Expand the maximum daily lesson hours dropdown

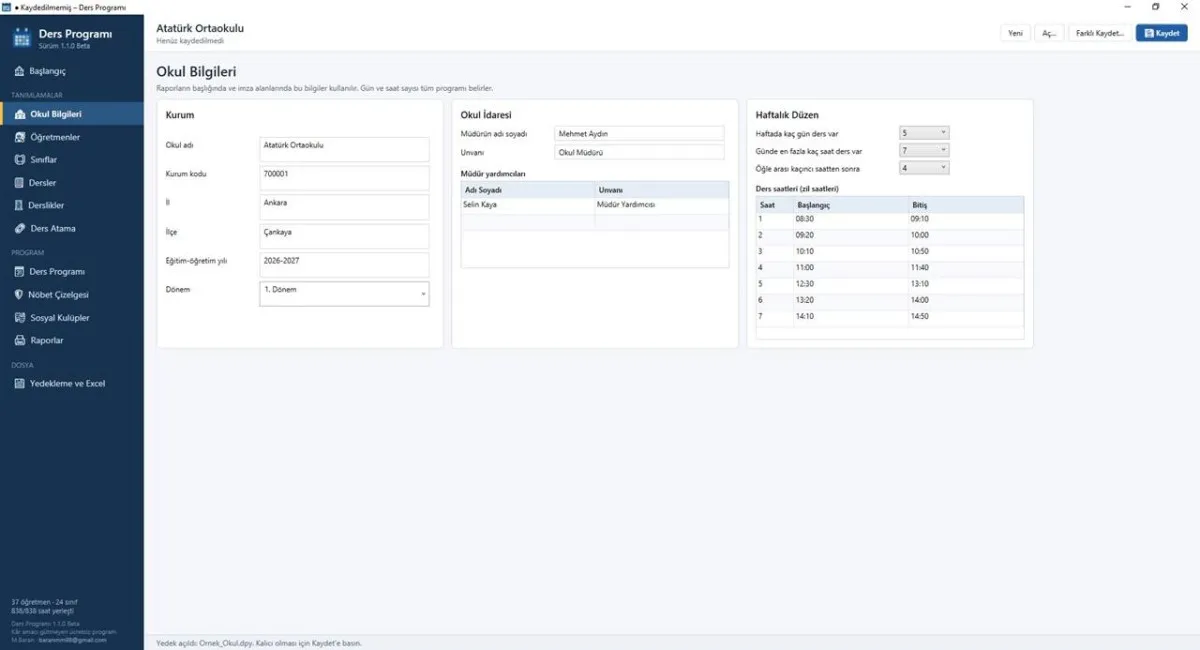coord(924,151)
